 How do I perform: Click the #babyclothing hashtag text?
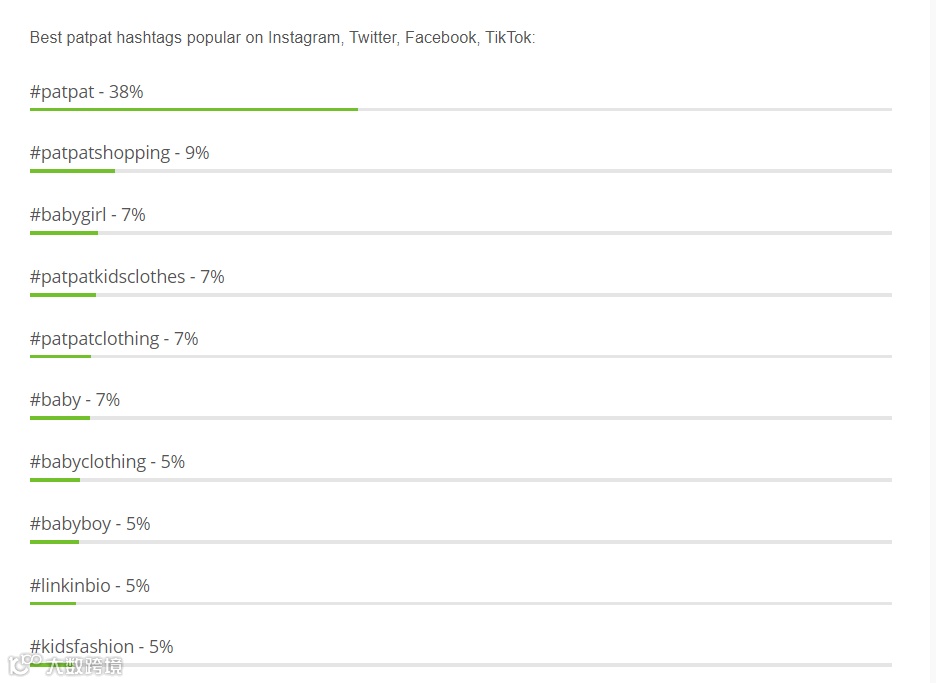(107, 462)
